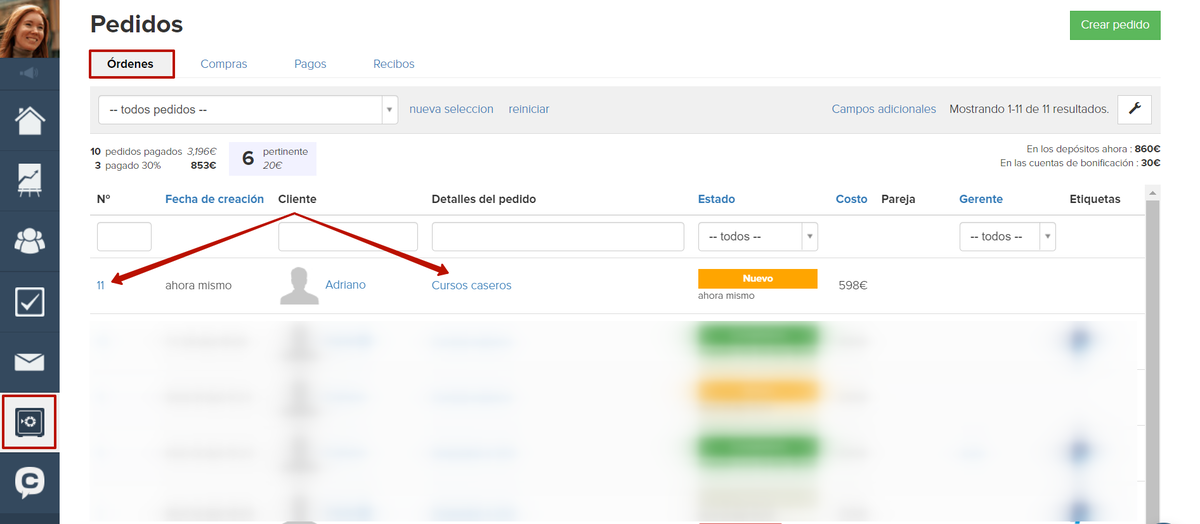Open 'Campos adicionales' link
1200x524 pixels.
click(884, 109)
